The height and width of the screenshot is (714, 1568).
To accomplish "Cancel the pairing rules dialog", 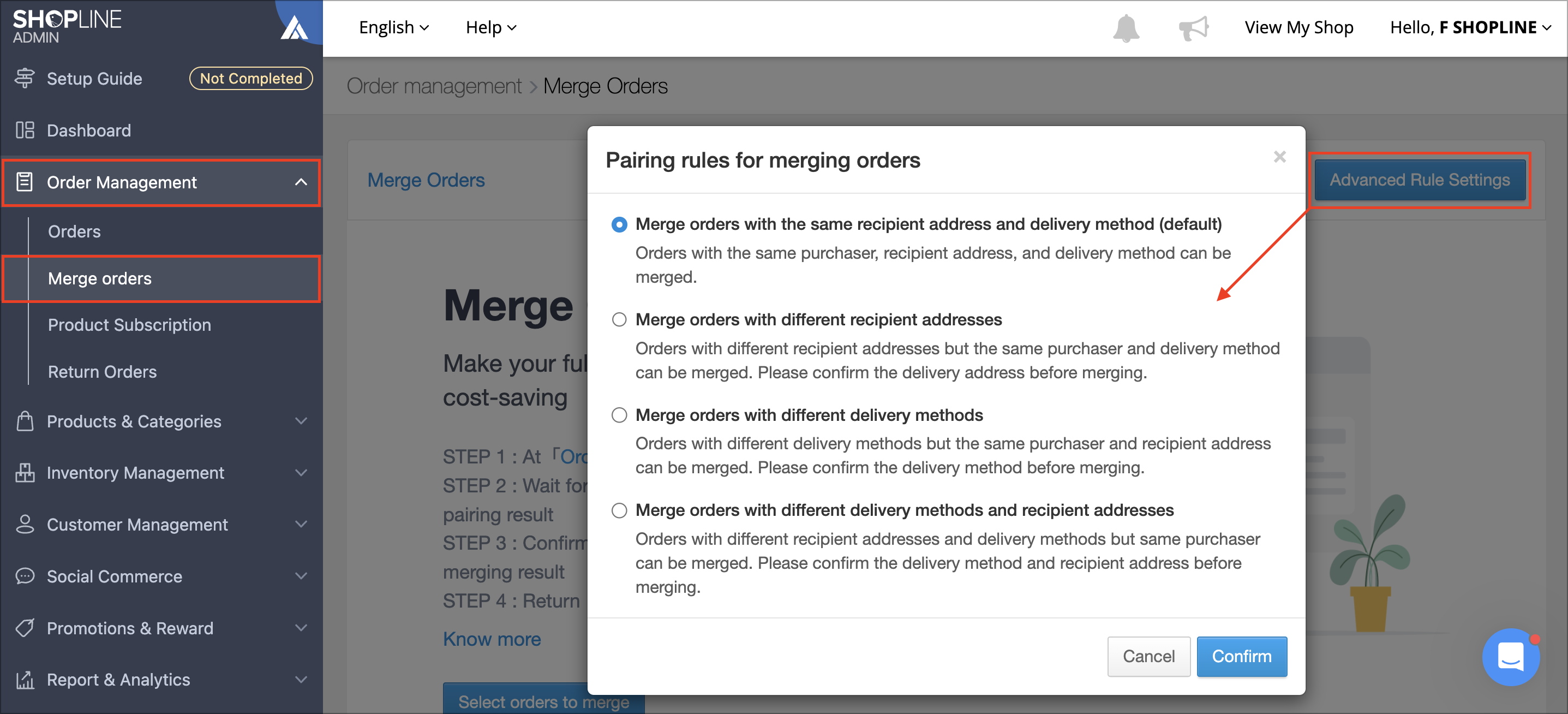I will [1148, 656].
